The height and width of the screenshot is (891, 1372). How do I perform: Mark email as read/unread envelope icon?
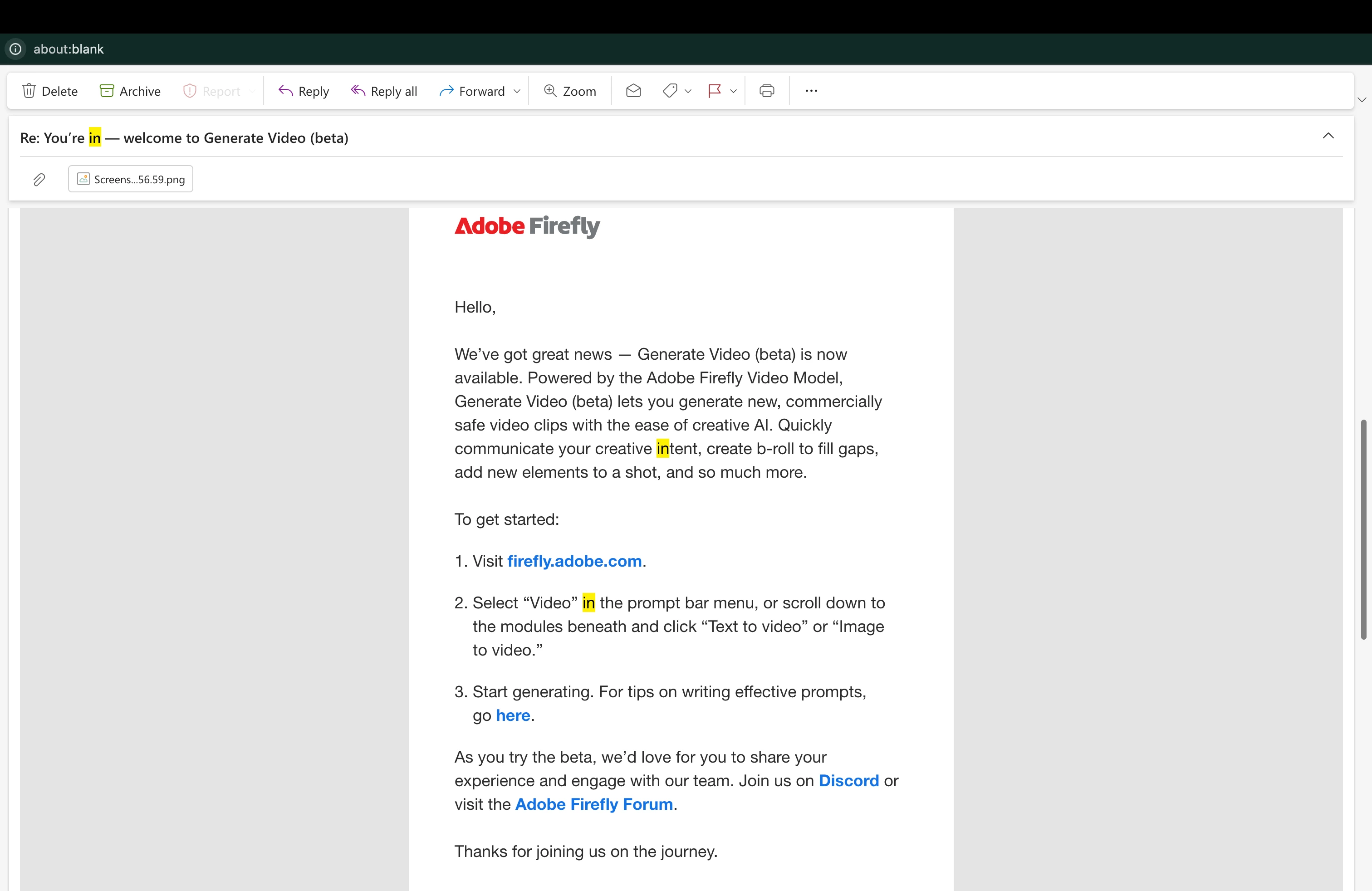coord(633,91)
